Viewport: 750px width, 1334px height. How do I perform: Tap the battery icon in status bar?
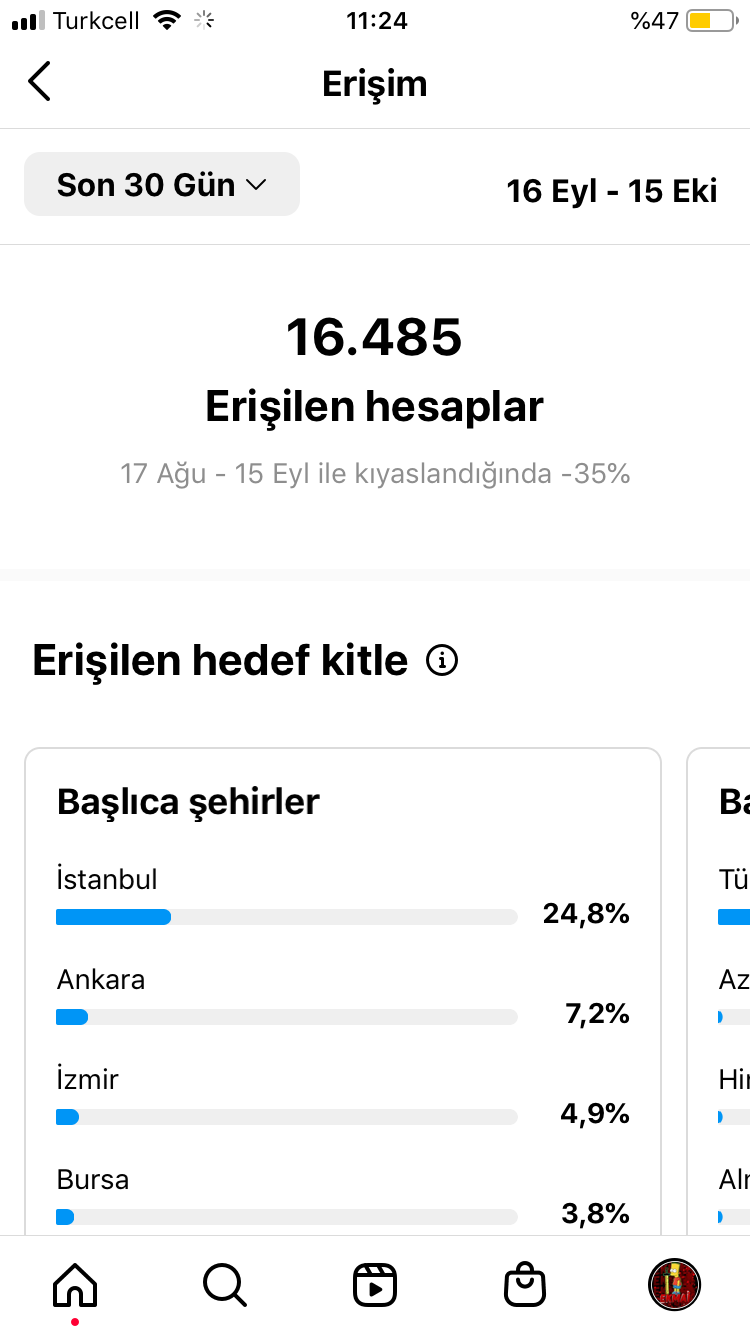[x=711, y=20]
